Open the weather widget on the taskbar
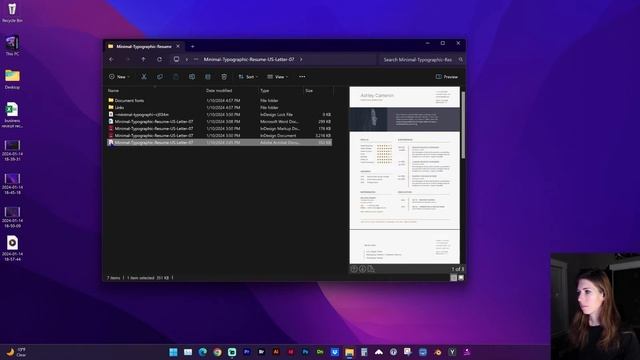 [16, 352]
